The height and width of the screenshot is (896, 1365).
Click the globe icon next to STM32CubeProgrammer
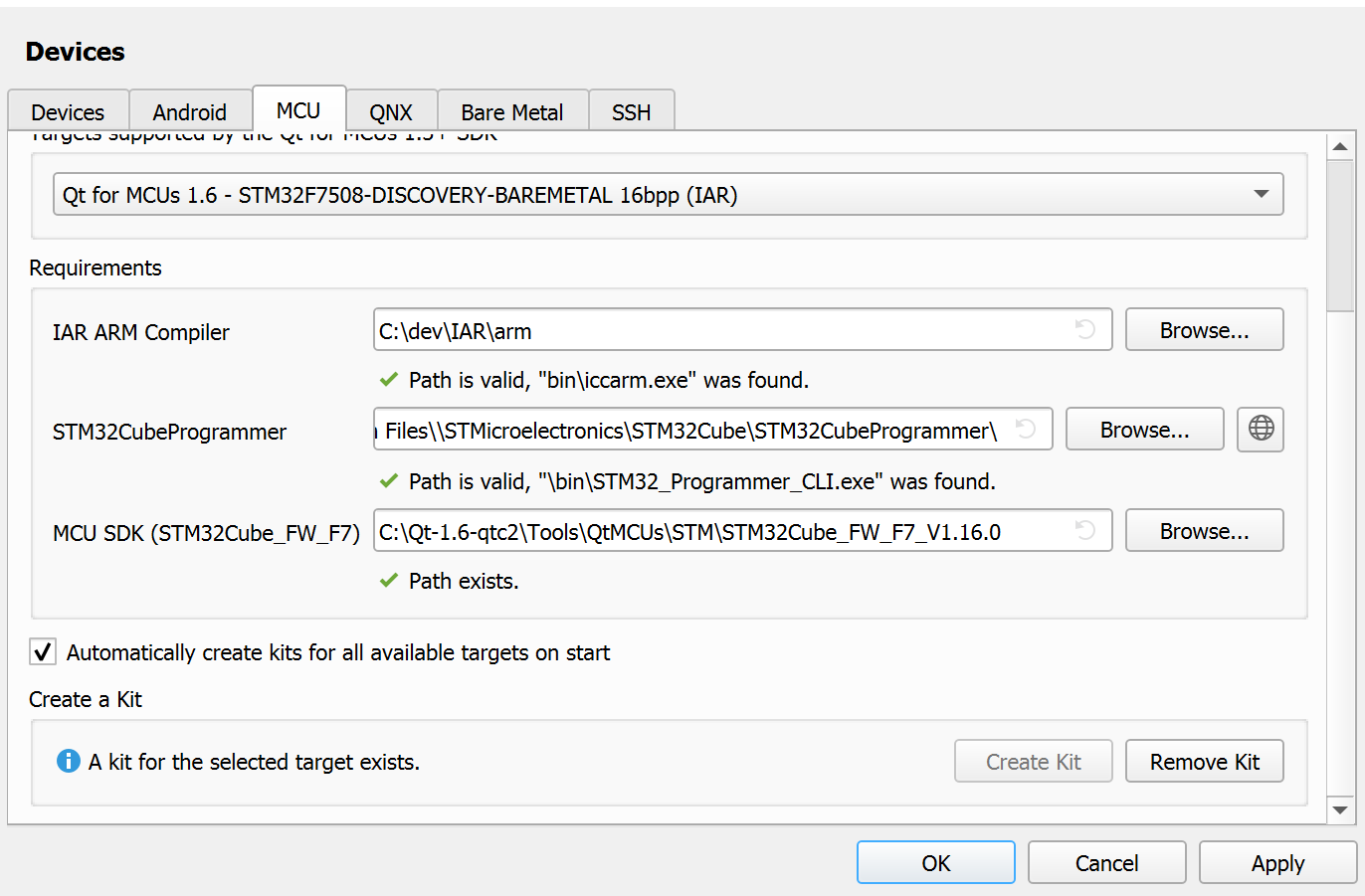pyautogui.click(x=1261, y=429)
